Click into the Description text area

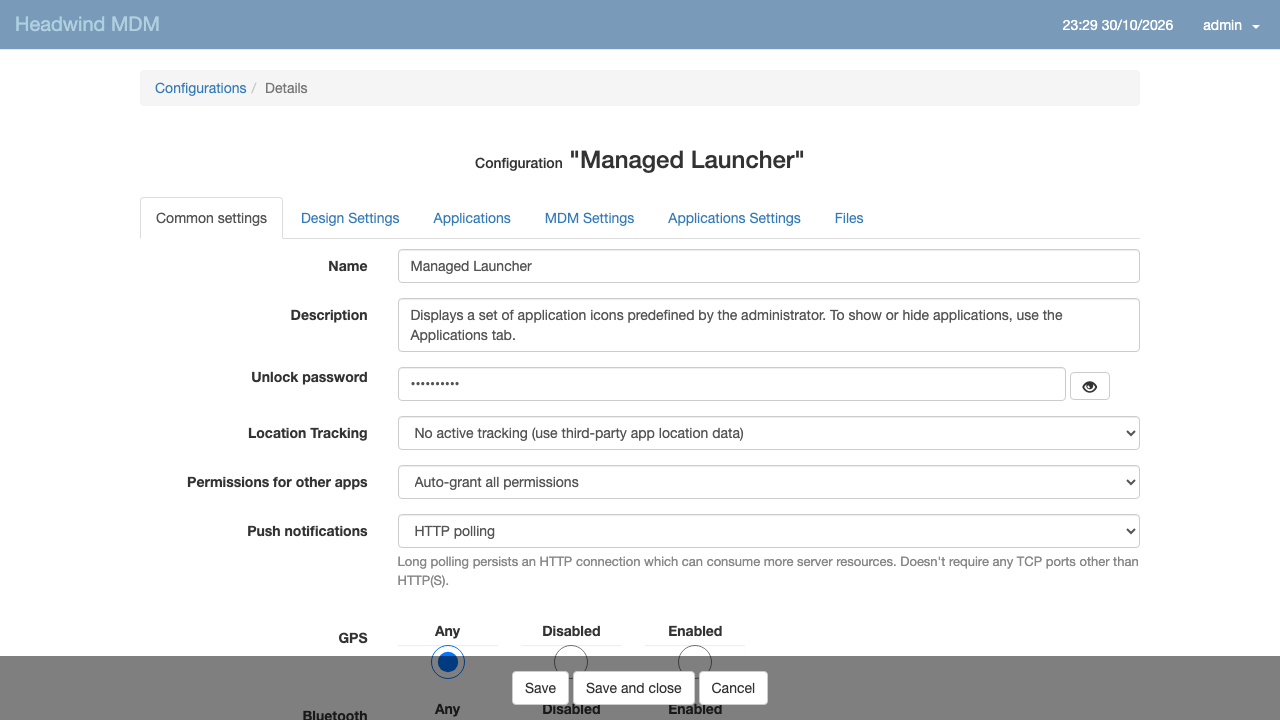pos(769,325)
